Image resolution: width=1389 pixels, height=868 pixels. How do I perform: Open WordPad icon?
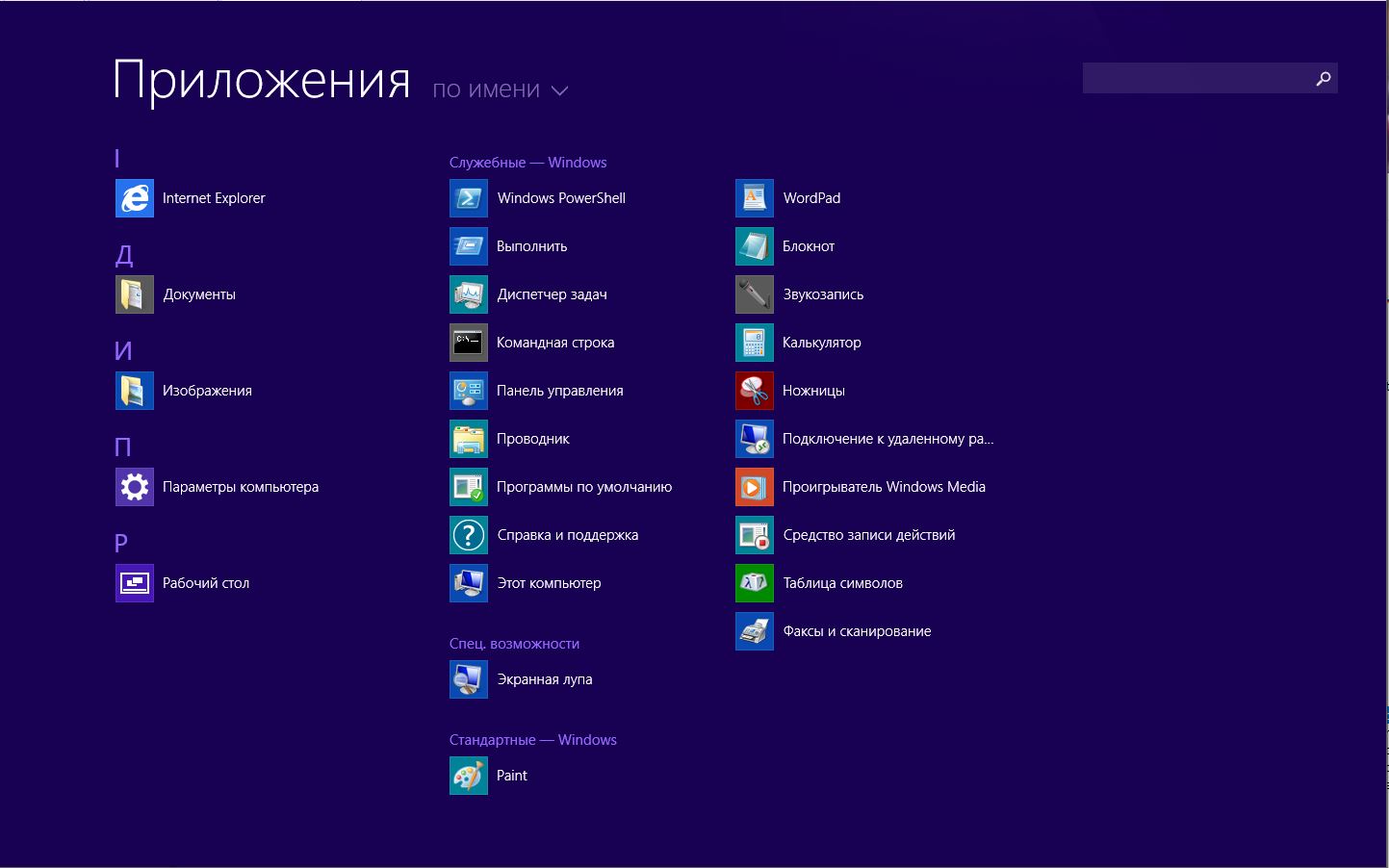point(755,198)
